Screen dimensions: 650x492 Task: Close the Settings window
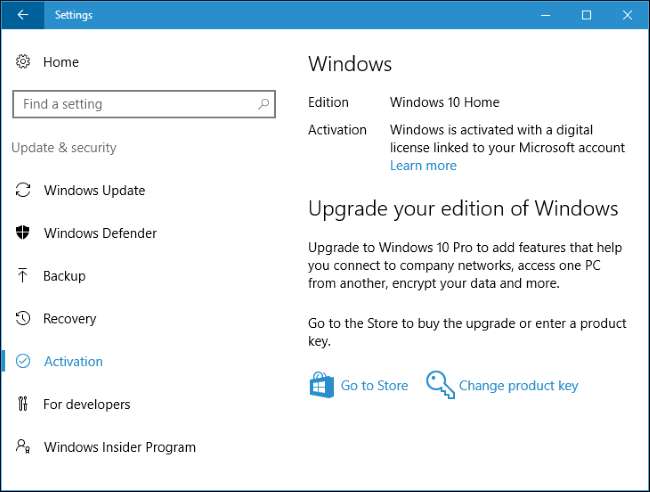tap(628, 15)
